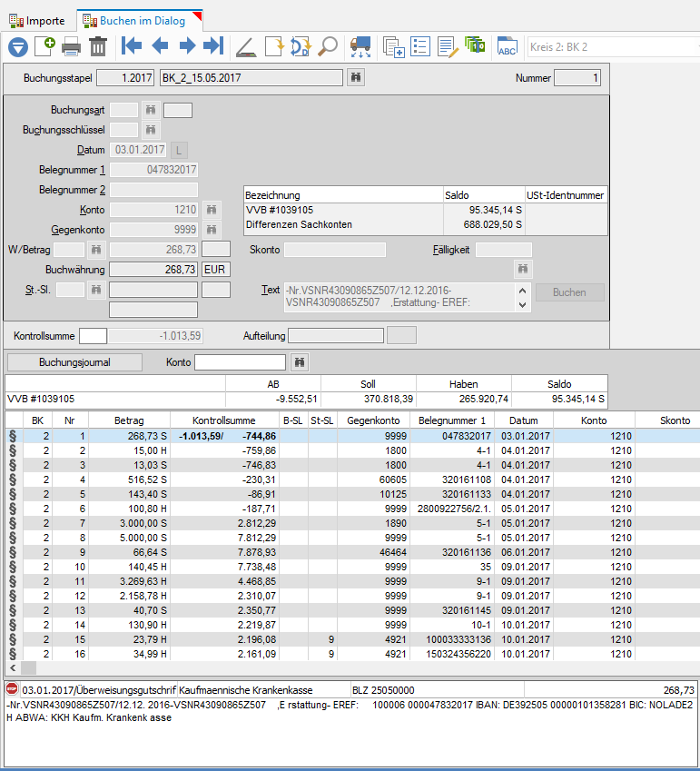Select journal row Nr 11 with 3.269,63 H
700x771 pixels.
click(352, 581)
